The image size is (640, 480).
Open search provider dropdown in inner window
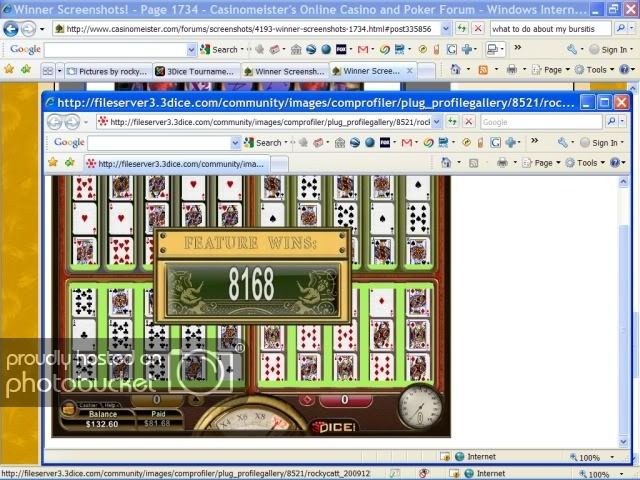622,121
